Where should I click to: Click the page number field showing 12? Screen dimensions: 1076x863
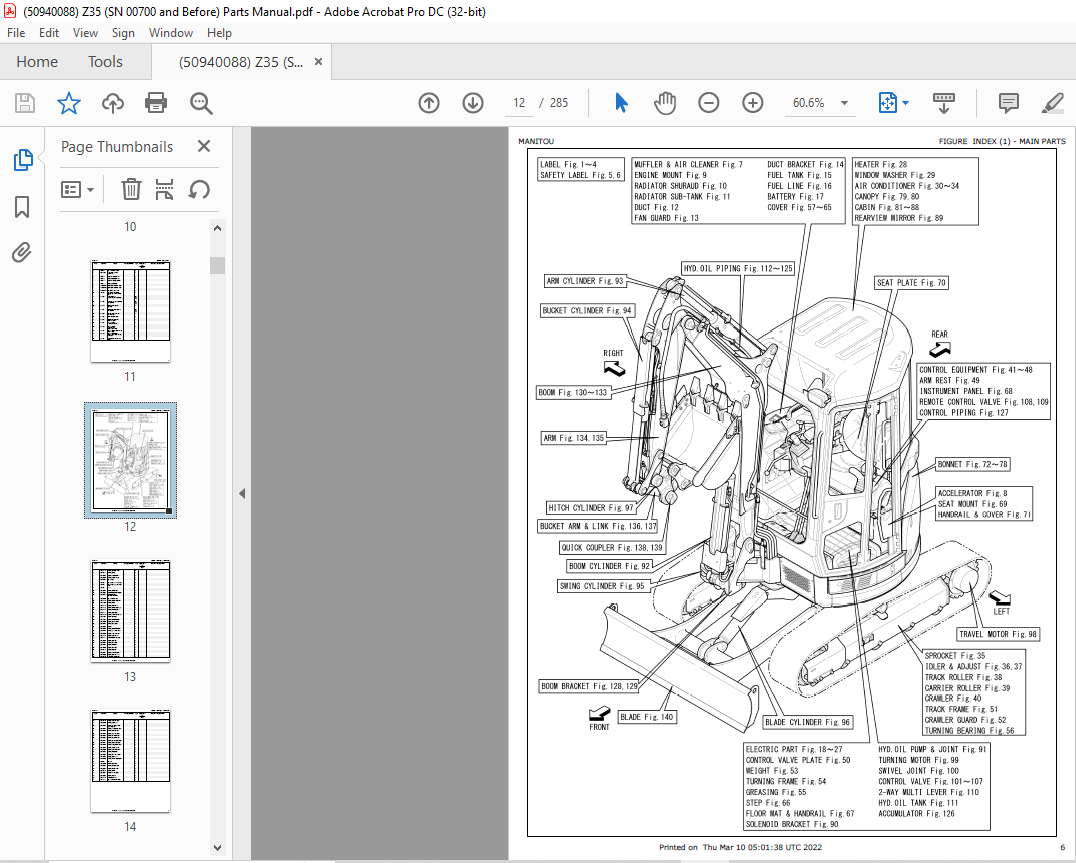point(519,103)
